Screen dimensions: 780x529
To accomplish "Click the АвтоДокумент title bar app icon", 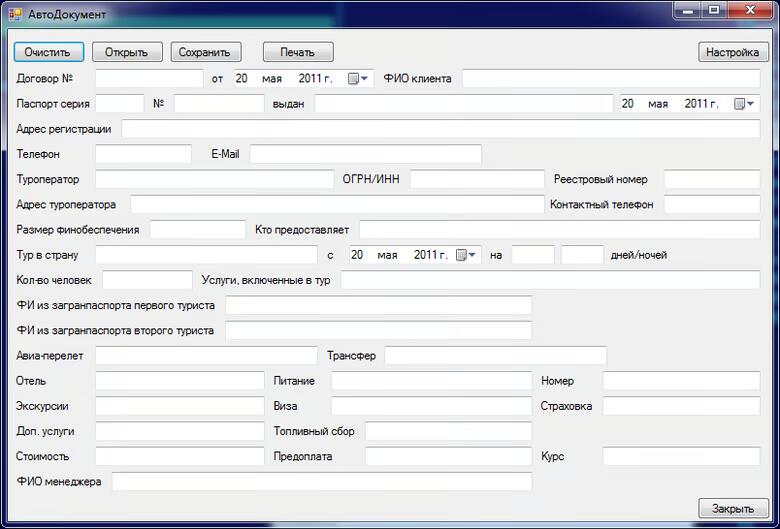I will click(x=15, y=13).
